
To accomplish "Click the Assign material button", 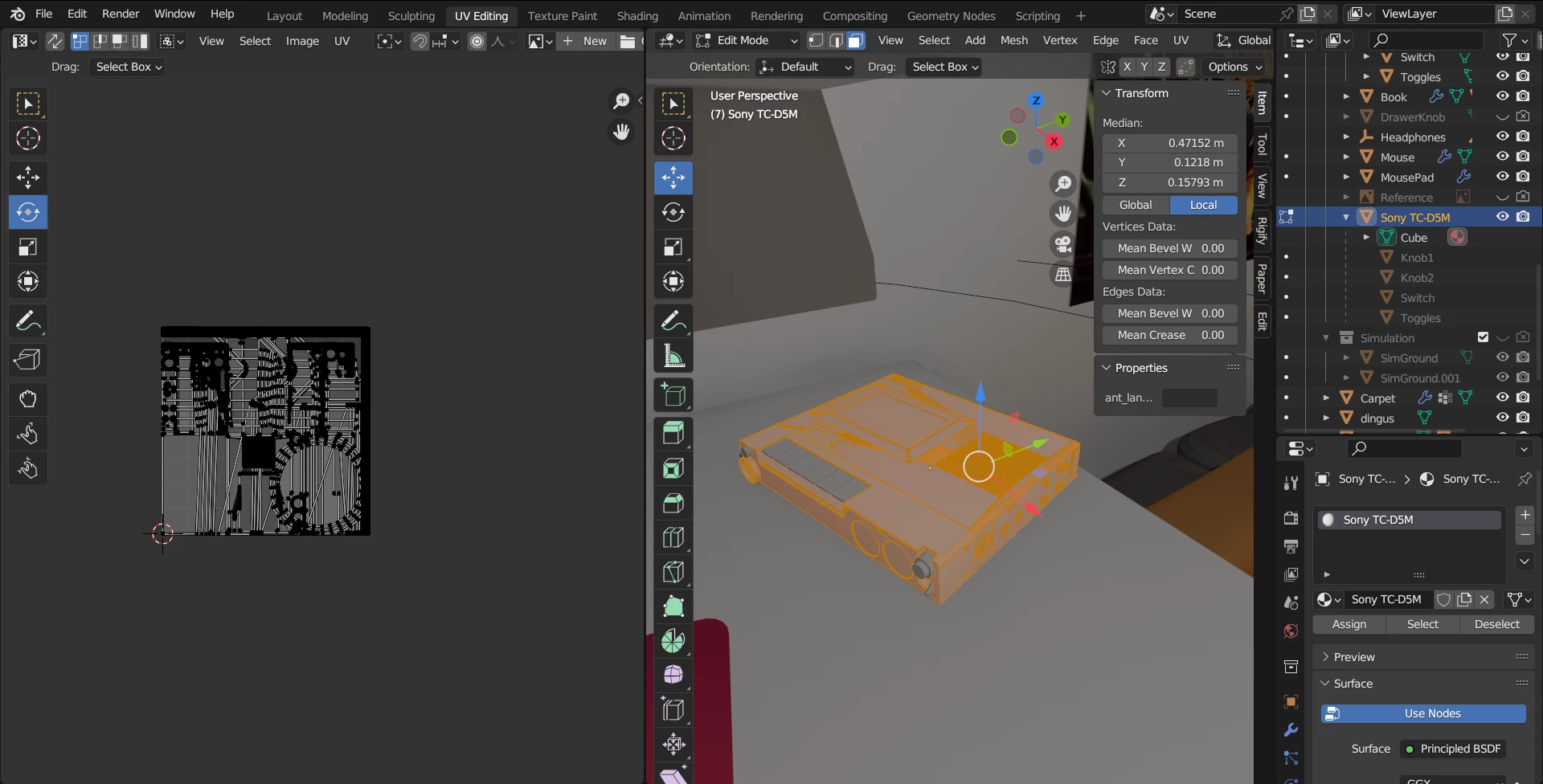I will (1349, 624).
